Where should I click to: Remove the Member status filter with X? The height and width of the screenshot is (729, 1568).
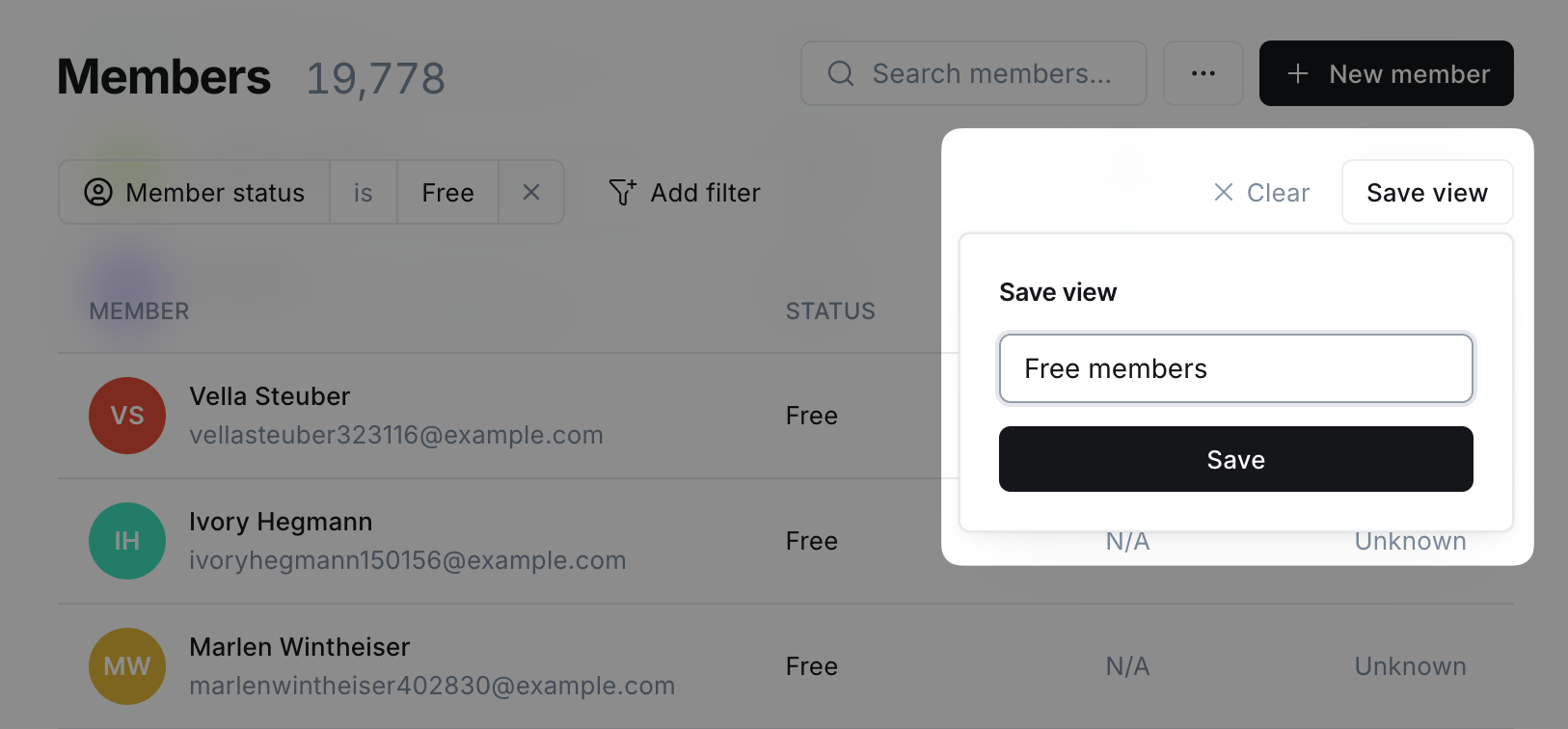531,192
